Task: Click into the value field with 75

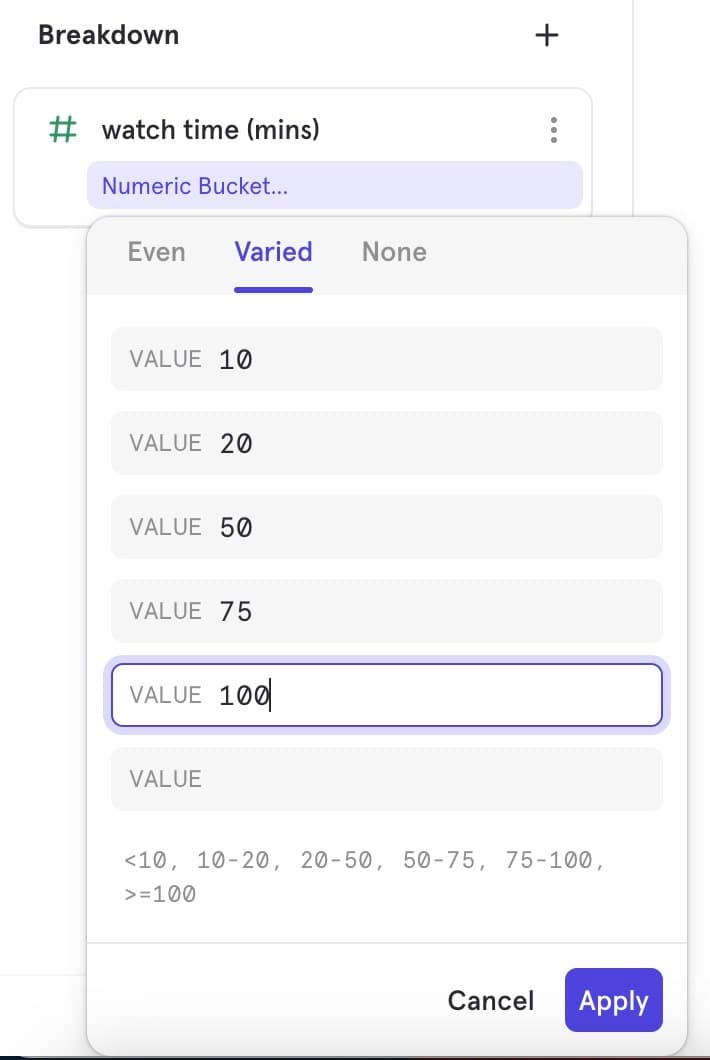Action: (x=386, y=611)
